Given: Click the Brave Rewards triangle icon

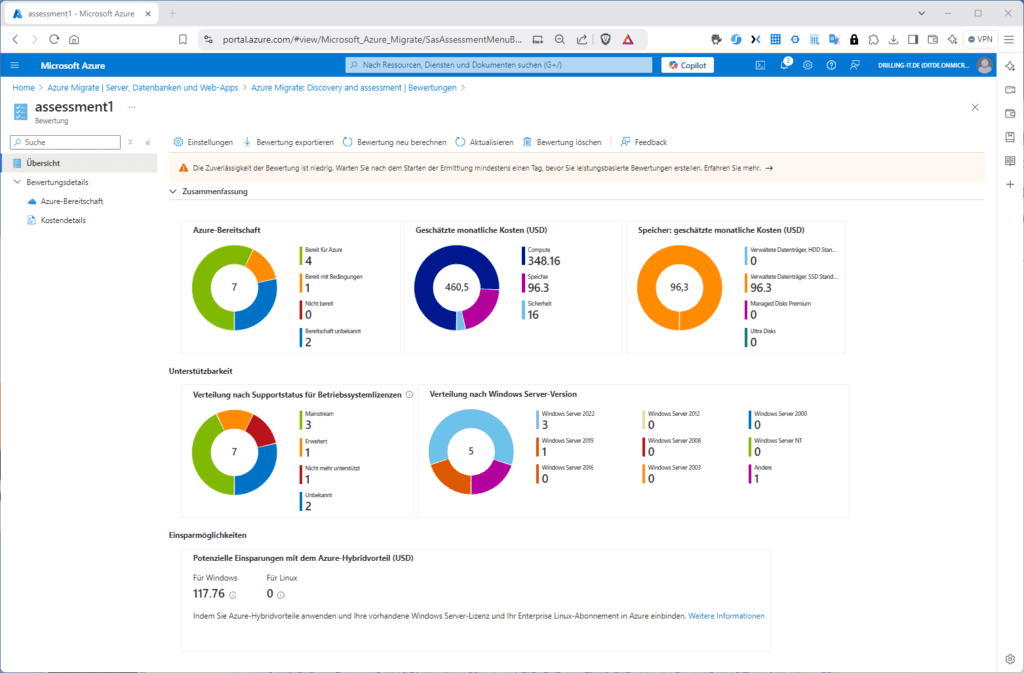Looking at the screenshot, I should pyautogui.click(x=628, y=39).
